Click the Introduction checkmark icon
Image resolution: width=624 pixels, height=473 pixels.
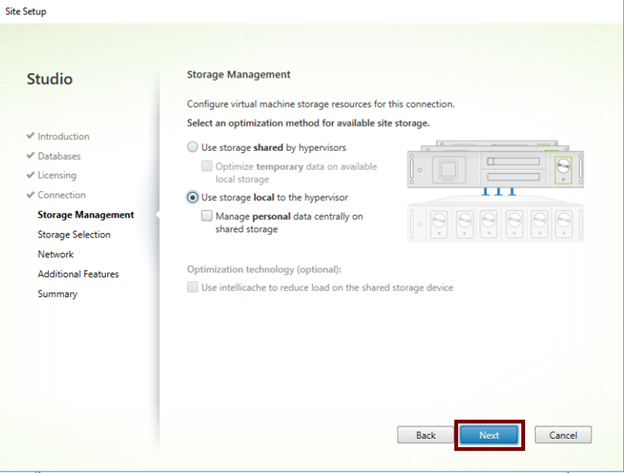point(30,136)
